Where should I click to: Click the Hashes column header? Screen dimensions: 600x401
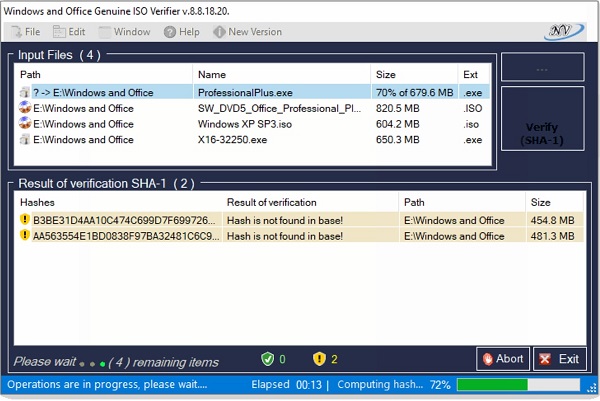(x=118, y=202)
